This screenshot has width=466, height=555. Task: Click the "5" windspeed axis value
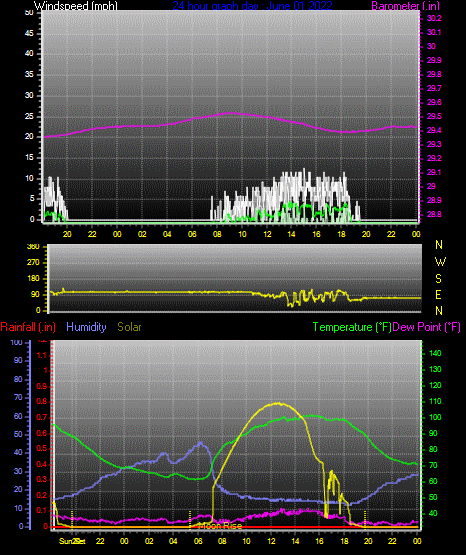[x=32, y=199]
